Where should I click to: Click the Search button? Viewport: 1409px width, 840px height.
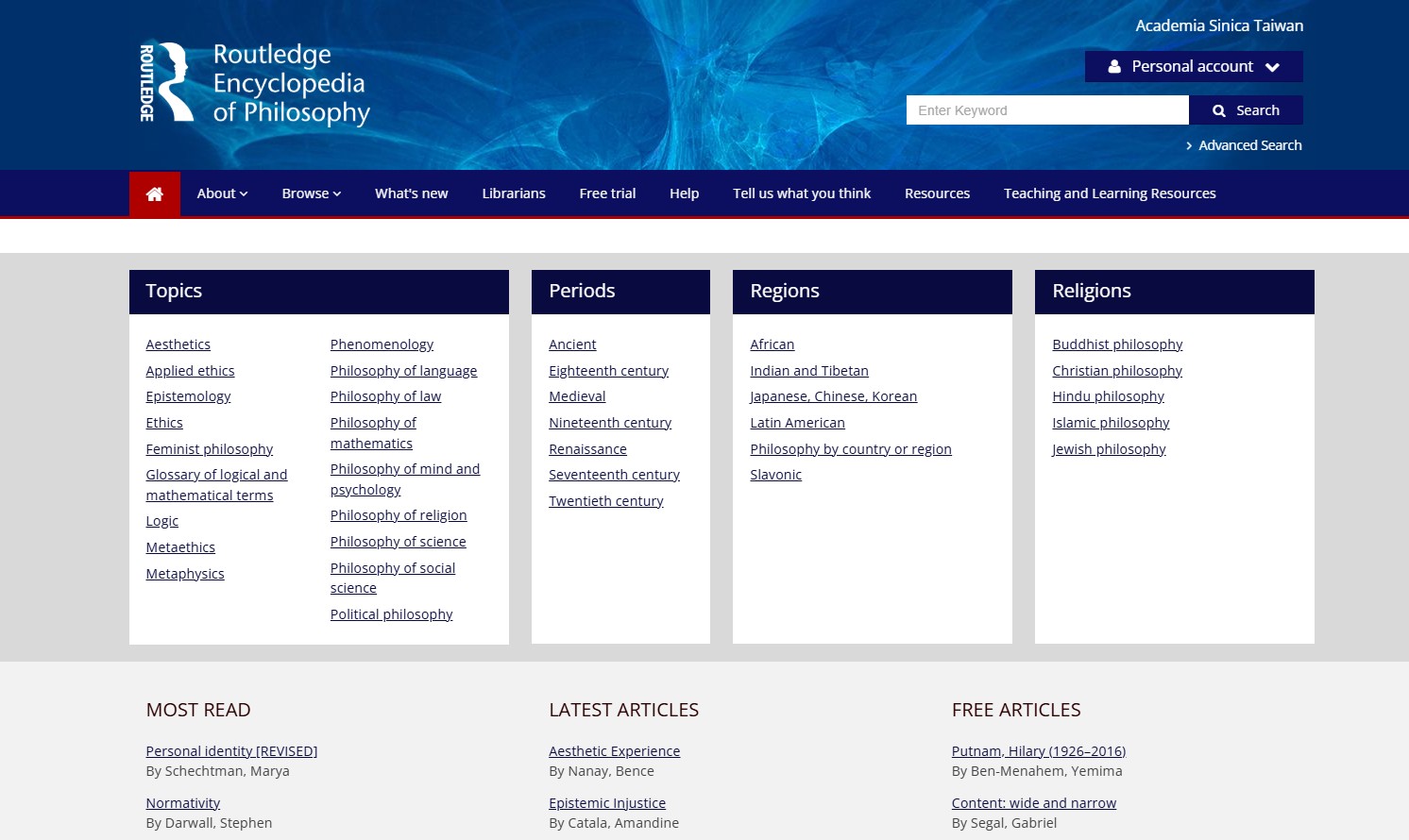tap(1246, 110)
